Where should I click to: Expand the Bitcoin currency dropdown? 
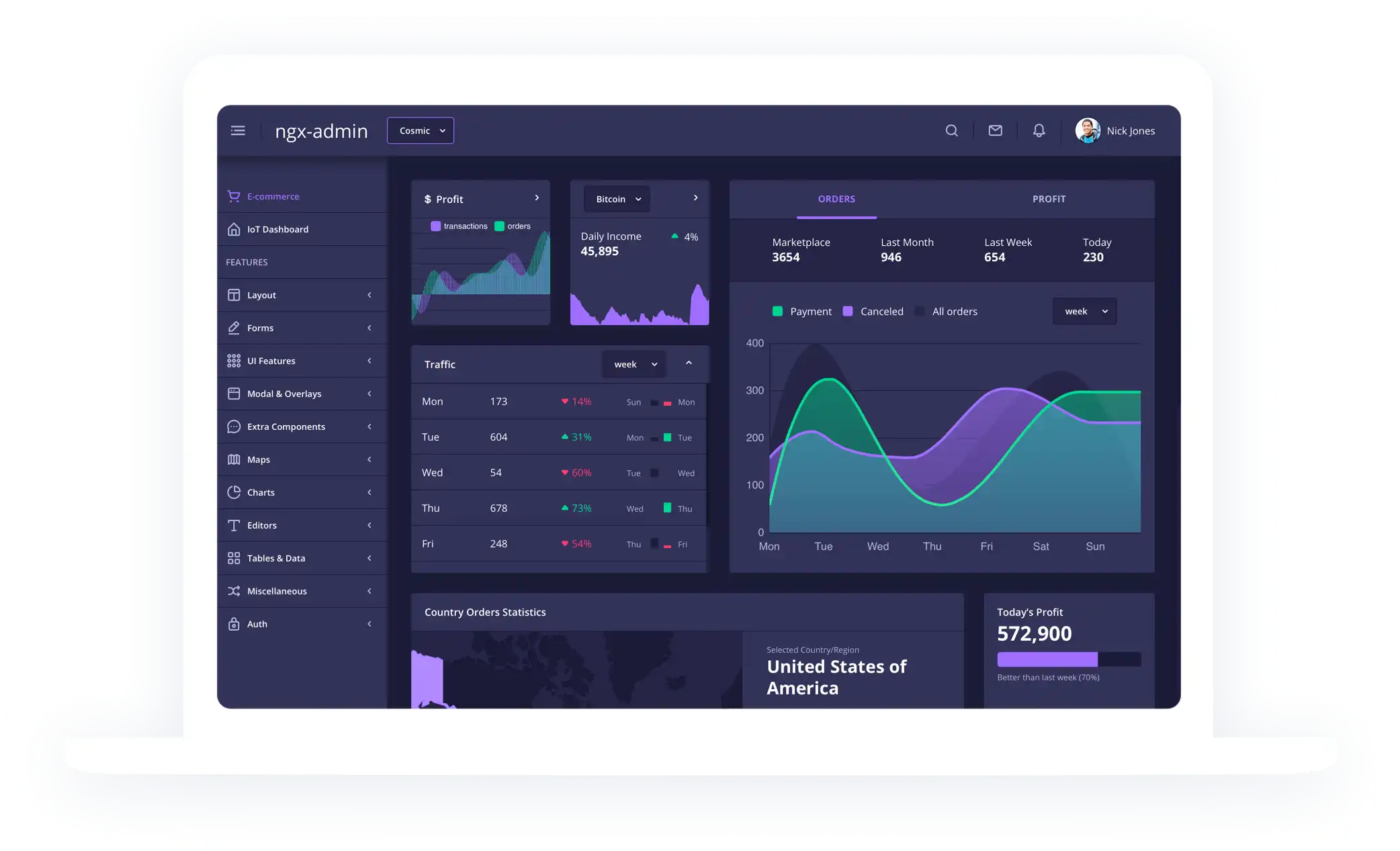click(x=617, y=199)
